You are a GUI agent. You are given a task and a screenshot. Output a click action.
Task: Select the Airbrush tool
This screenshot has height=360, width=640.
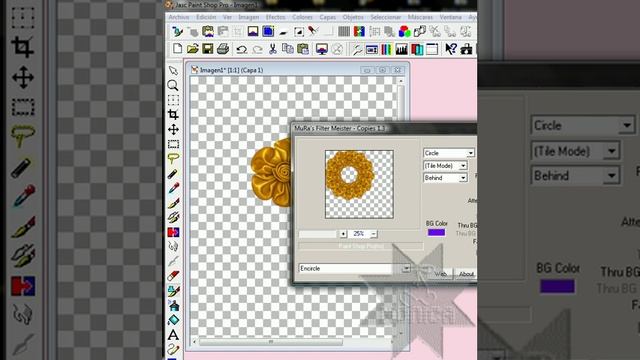pyautogui.click(x=173, y=306)
